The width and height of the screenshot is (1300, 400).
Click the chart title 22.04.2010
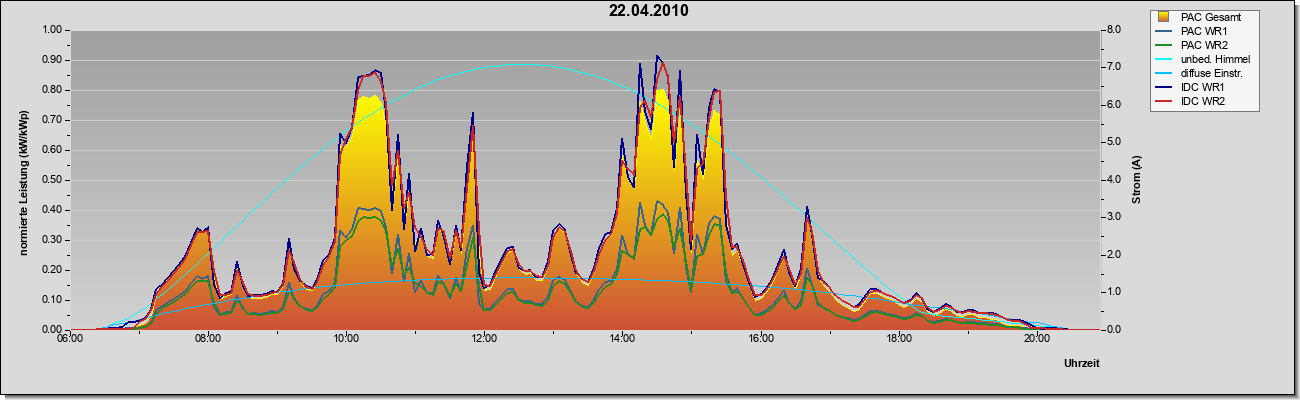pos(649,11)
